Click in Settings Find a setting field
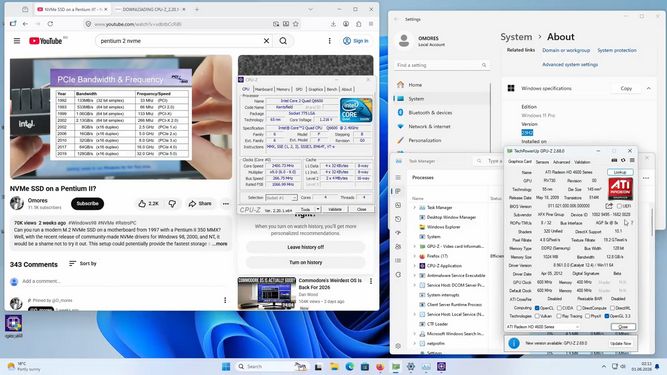The height and width of the screenshot is (375, 667). click(442, 65)
